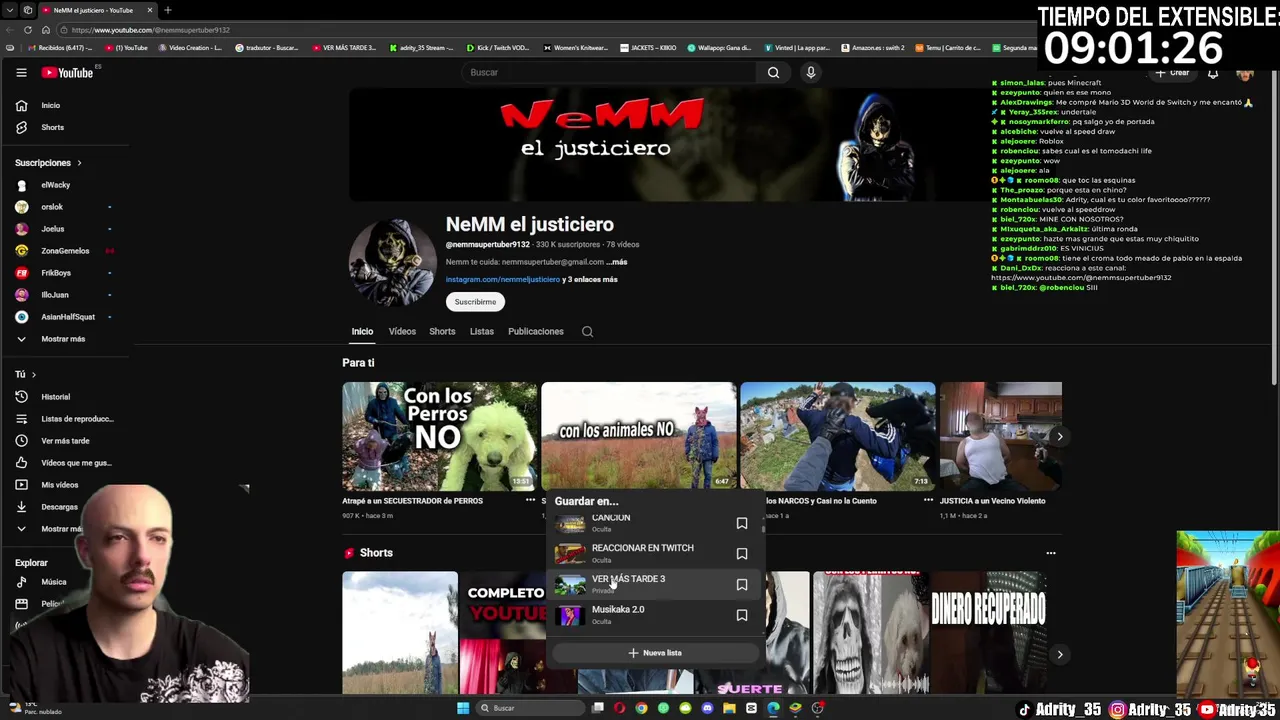
Task: Toggle save to CANCION playlist
Action: (742, 523)
